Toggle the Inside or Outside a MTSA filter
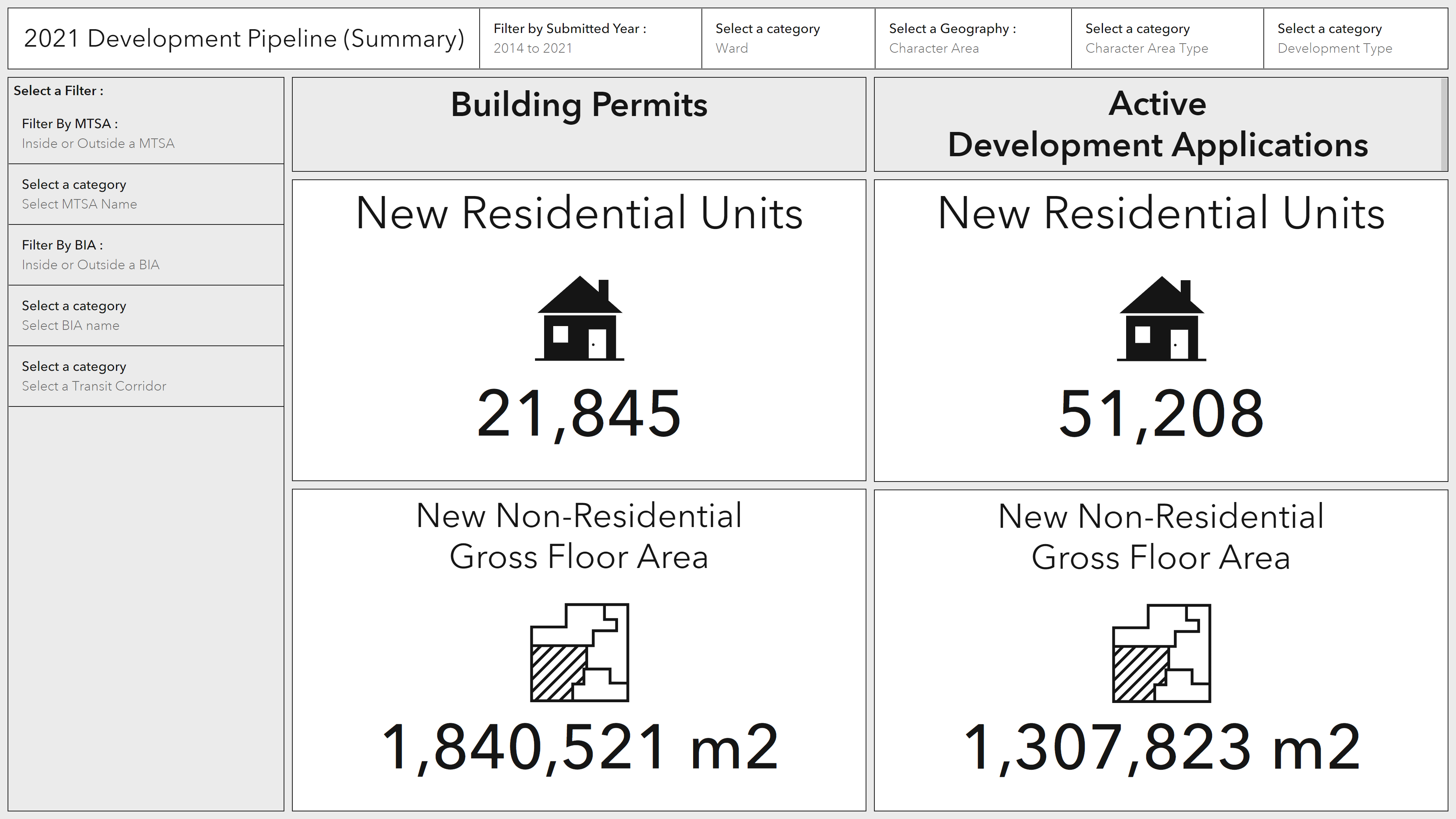This screenshot has height=819, width=1456. tap(98, 143)
